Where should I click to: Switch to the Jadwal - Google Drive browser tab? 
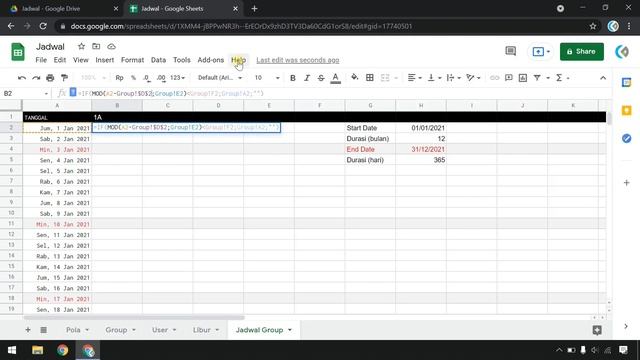point(60,9)
